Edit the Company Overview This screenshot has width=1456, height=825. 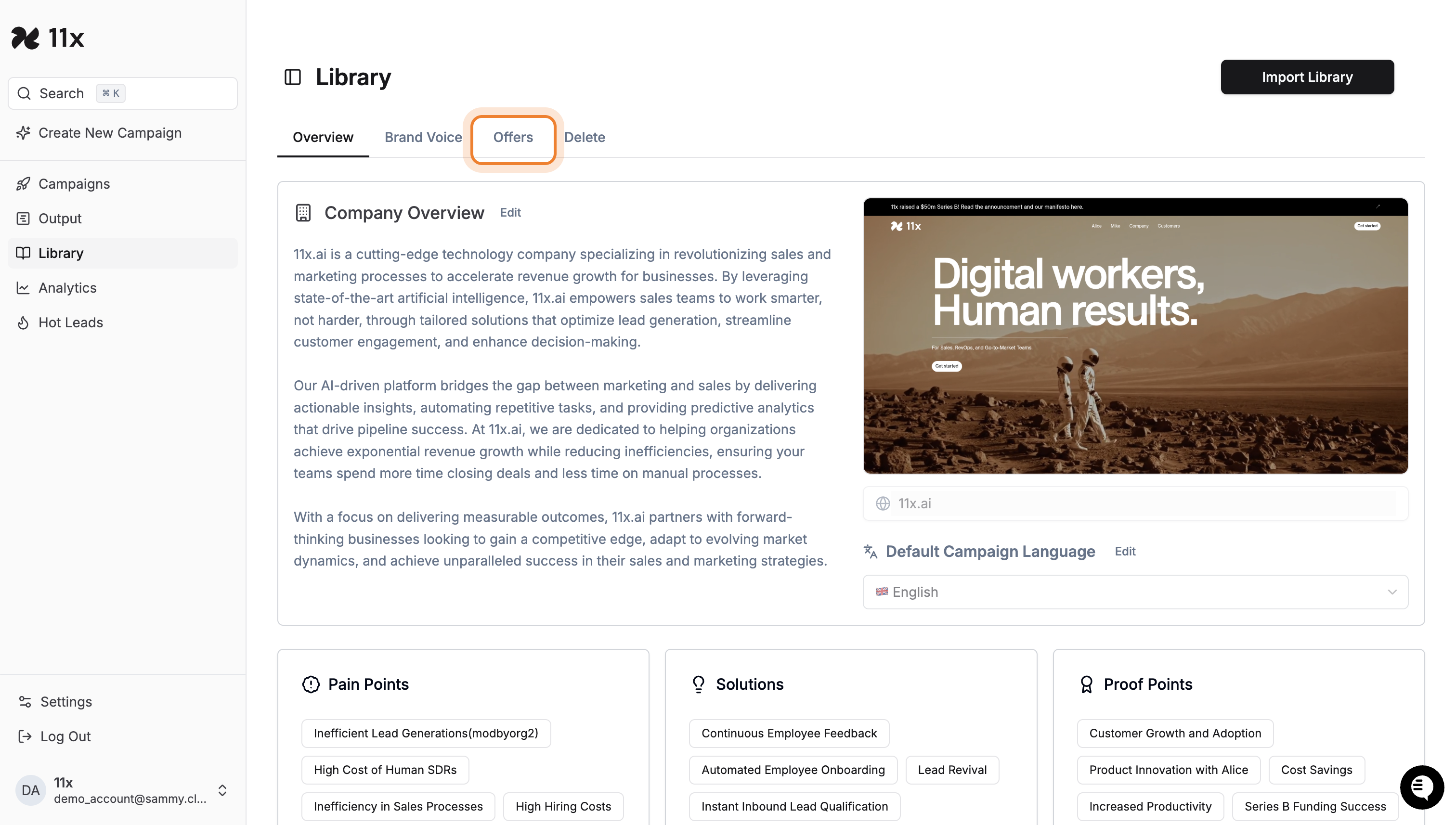pos(510,212)
